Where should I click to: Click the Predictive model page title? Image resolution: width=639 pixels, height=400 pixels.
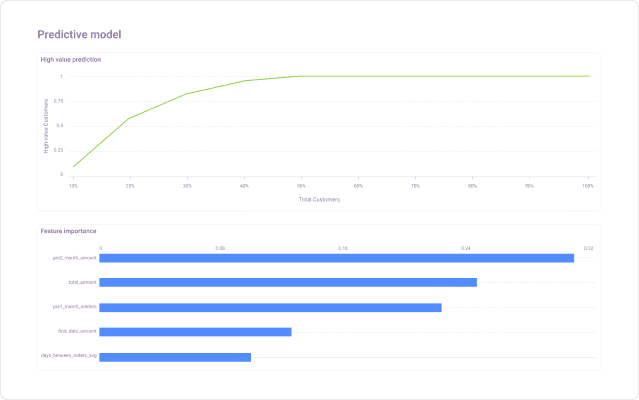pos(80,35)
